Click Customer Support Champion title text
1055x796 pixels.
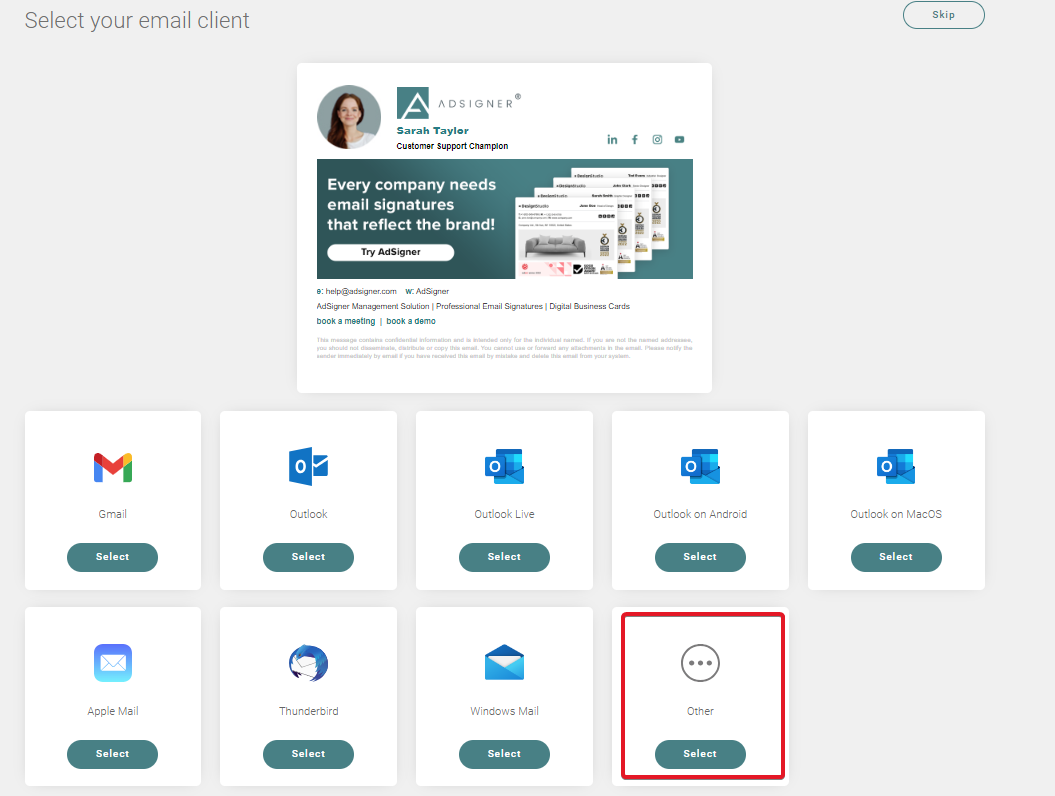452,146
